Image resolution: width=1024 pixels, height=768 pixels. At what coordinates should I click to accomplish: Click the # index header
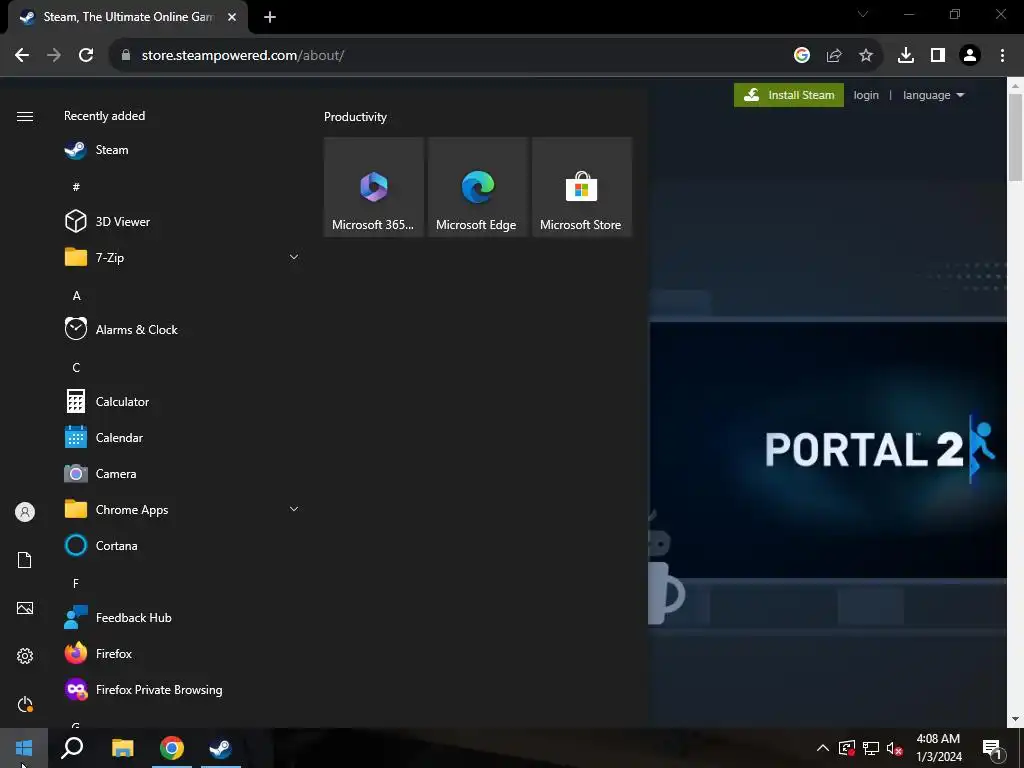[x=76, y=187]
